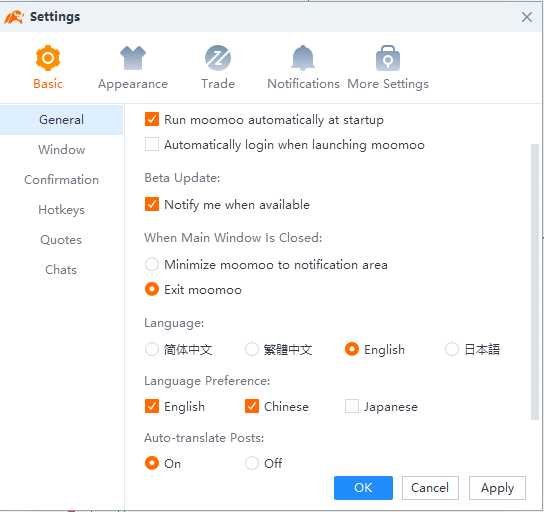Uncheck Run moomoo automatically at startup
544x512 pixels.
pos(152,119)
